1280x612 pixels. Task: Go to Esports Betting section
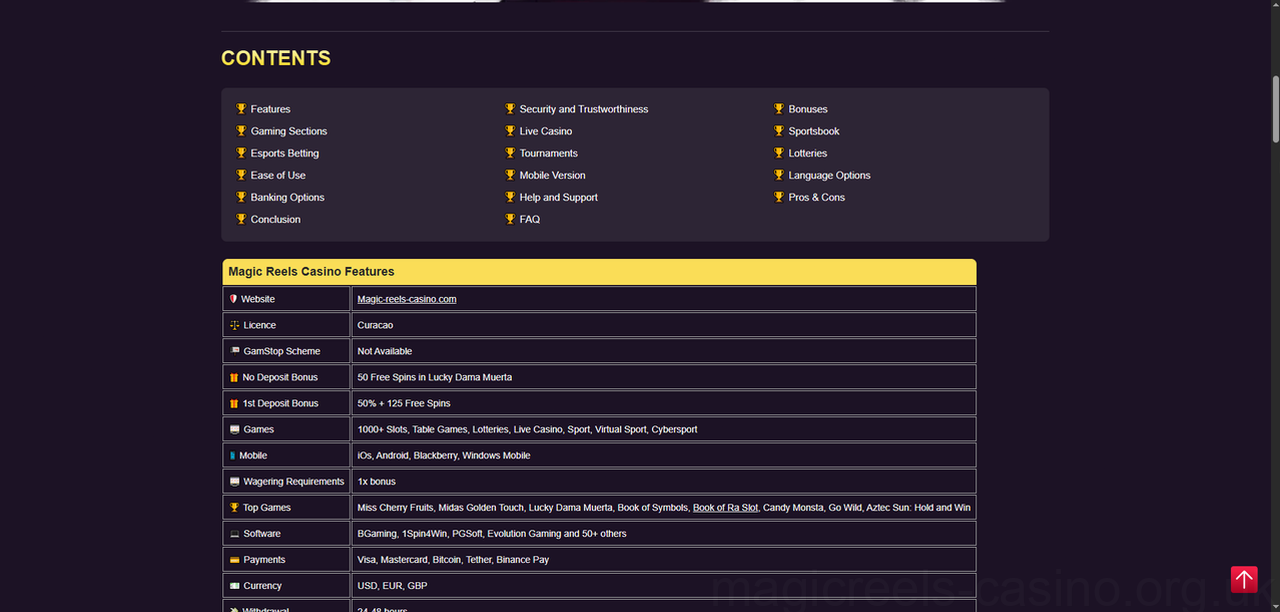[285, 153]
